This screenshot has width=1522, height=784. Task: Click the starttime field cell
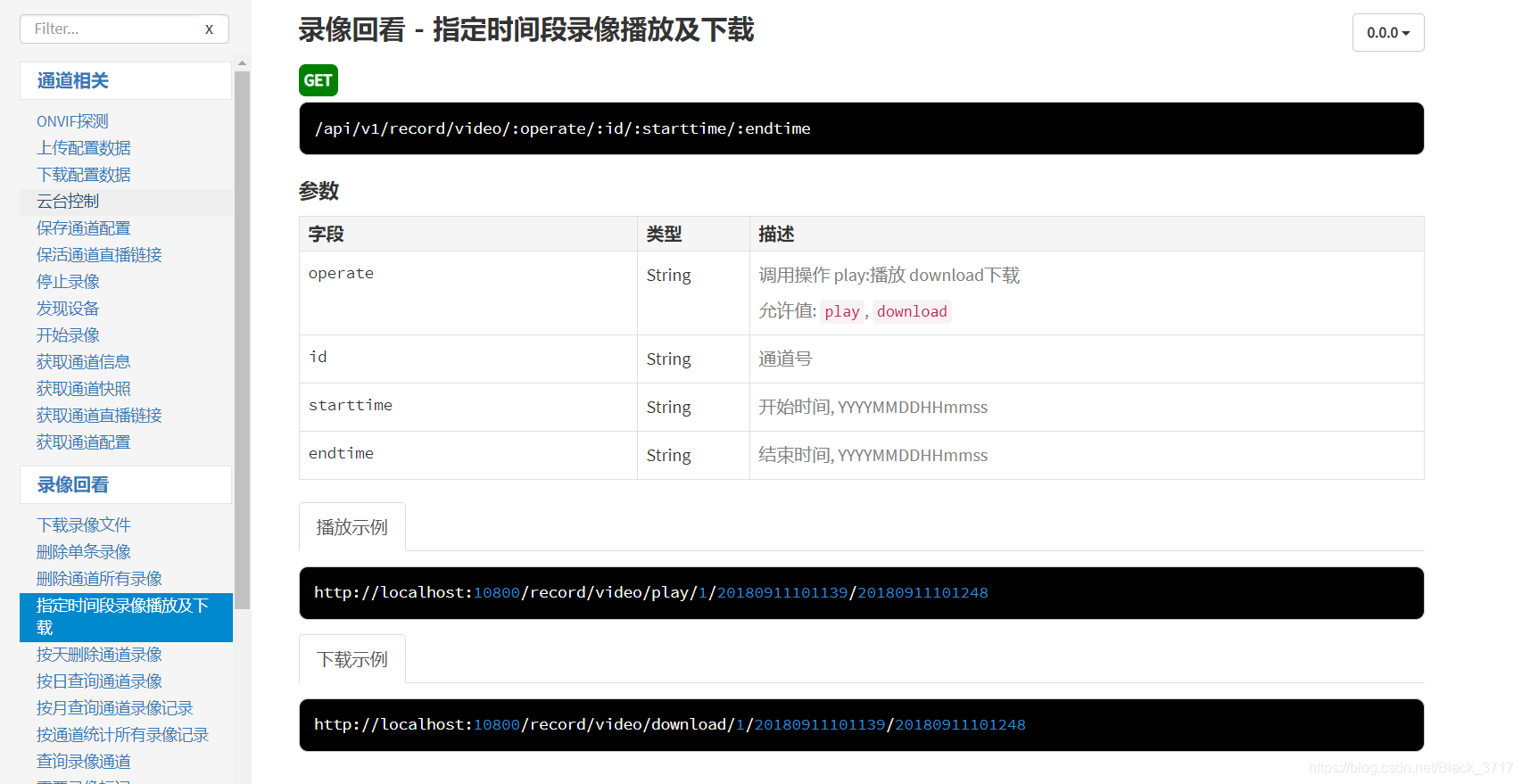(468, 408)
